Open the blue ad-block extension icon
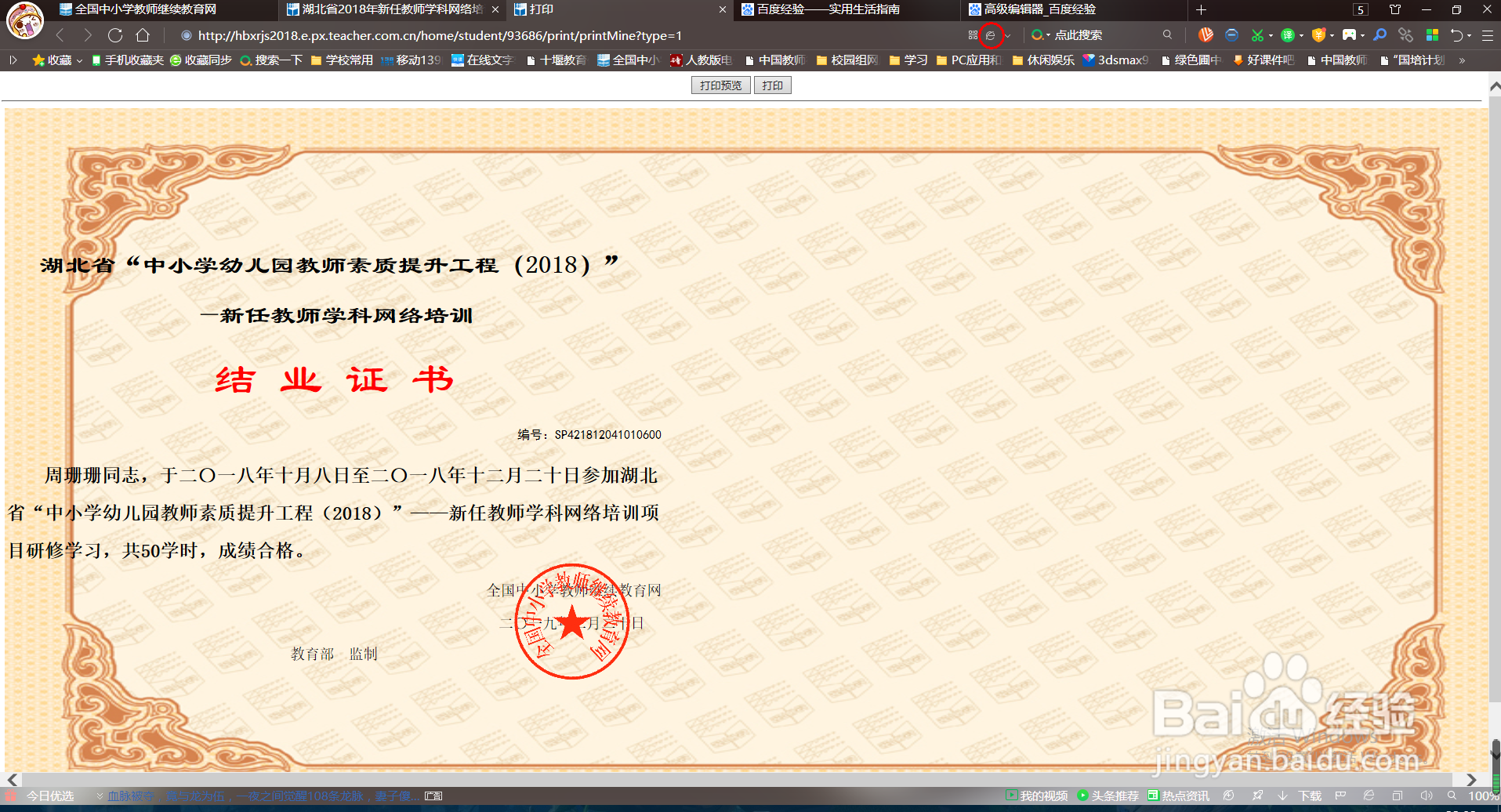Screen dimensions: 1501x812 (x=1231, y=35)
